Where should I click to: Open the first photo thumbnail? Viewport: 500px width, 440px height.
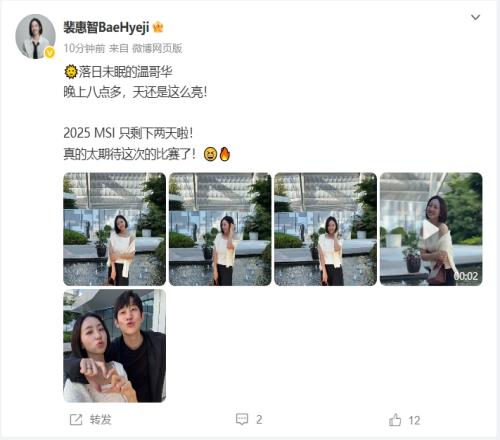click(114, 229)
